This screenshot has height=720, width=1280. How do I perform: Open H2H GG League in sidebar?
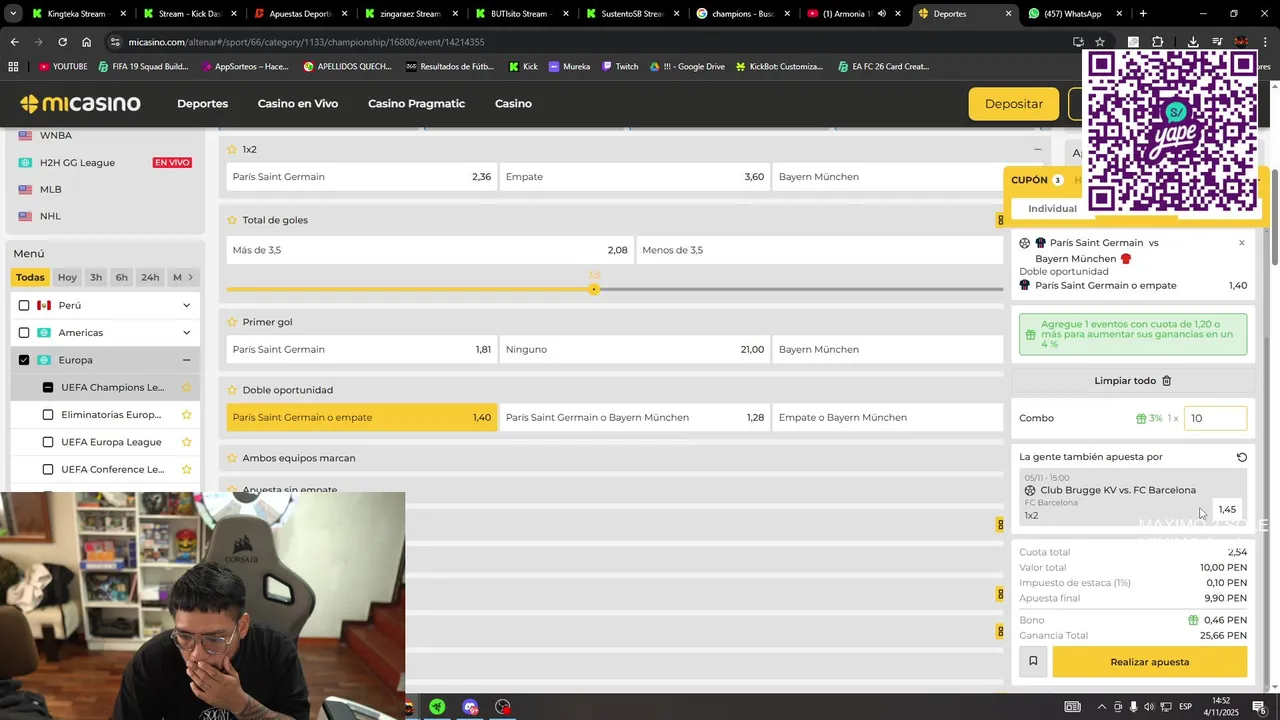tap(77, 162)
